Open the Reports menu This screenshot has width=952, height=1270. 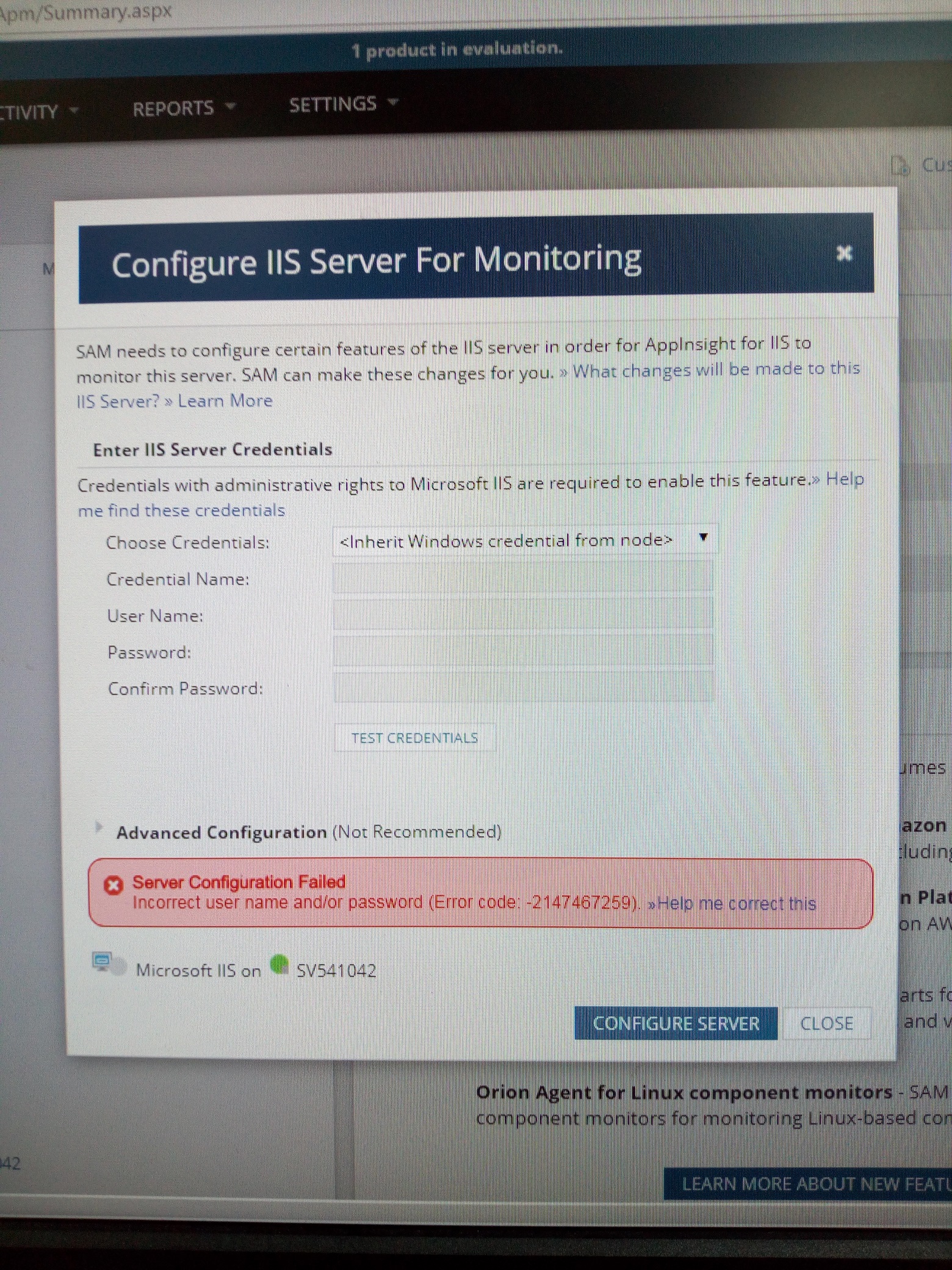point(184,109)
